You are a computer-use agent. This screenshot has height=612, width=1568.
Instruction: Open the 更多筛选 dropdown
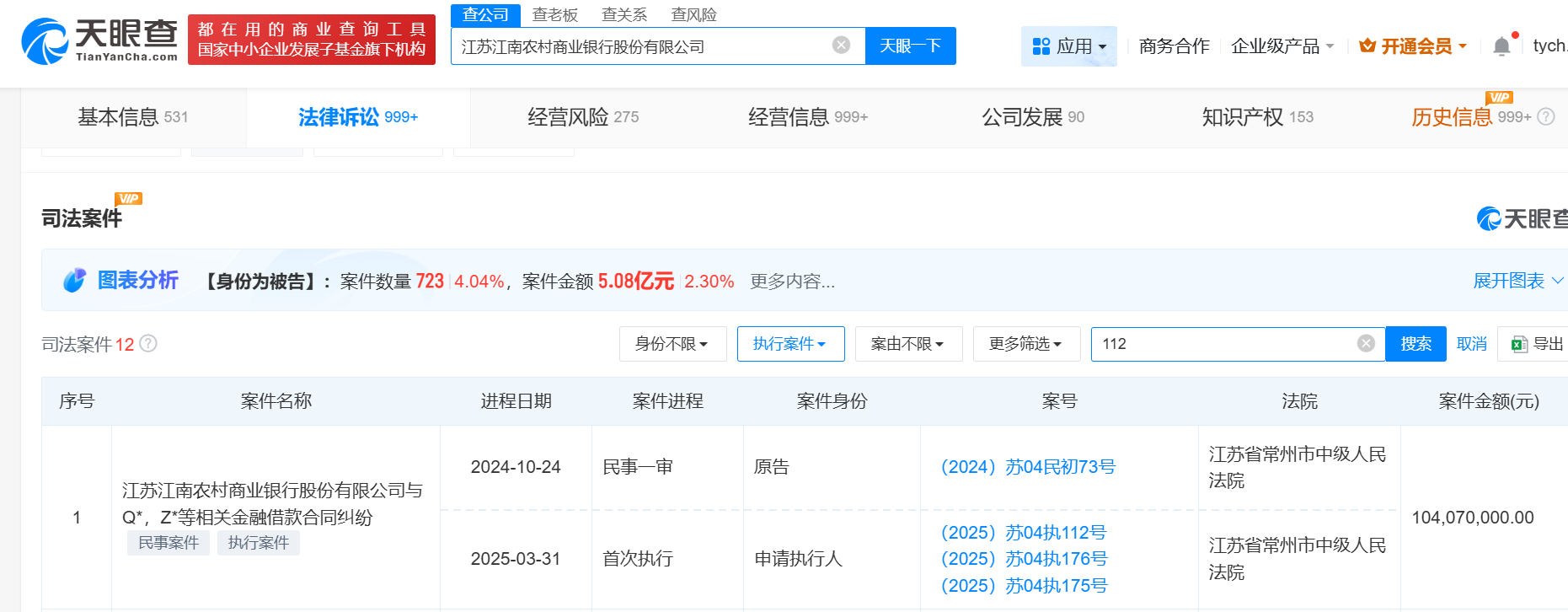1026,344
